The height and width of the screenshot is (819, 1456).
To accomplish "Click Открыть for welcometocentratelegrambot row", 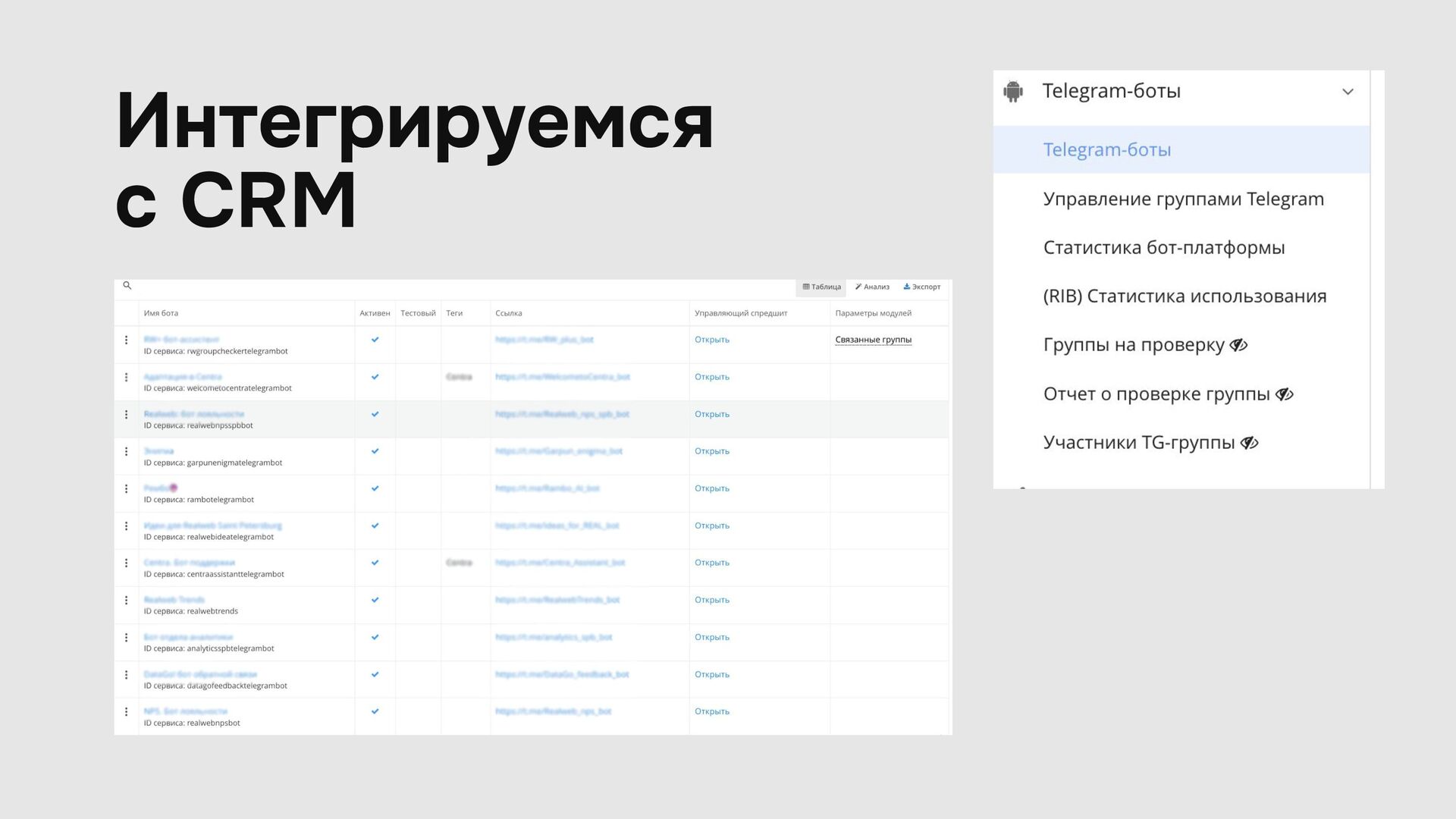I will click(712, 377).
